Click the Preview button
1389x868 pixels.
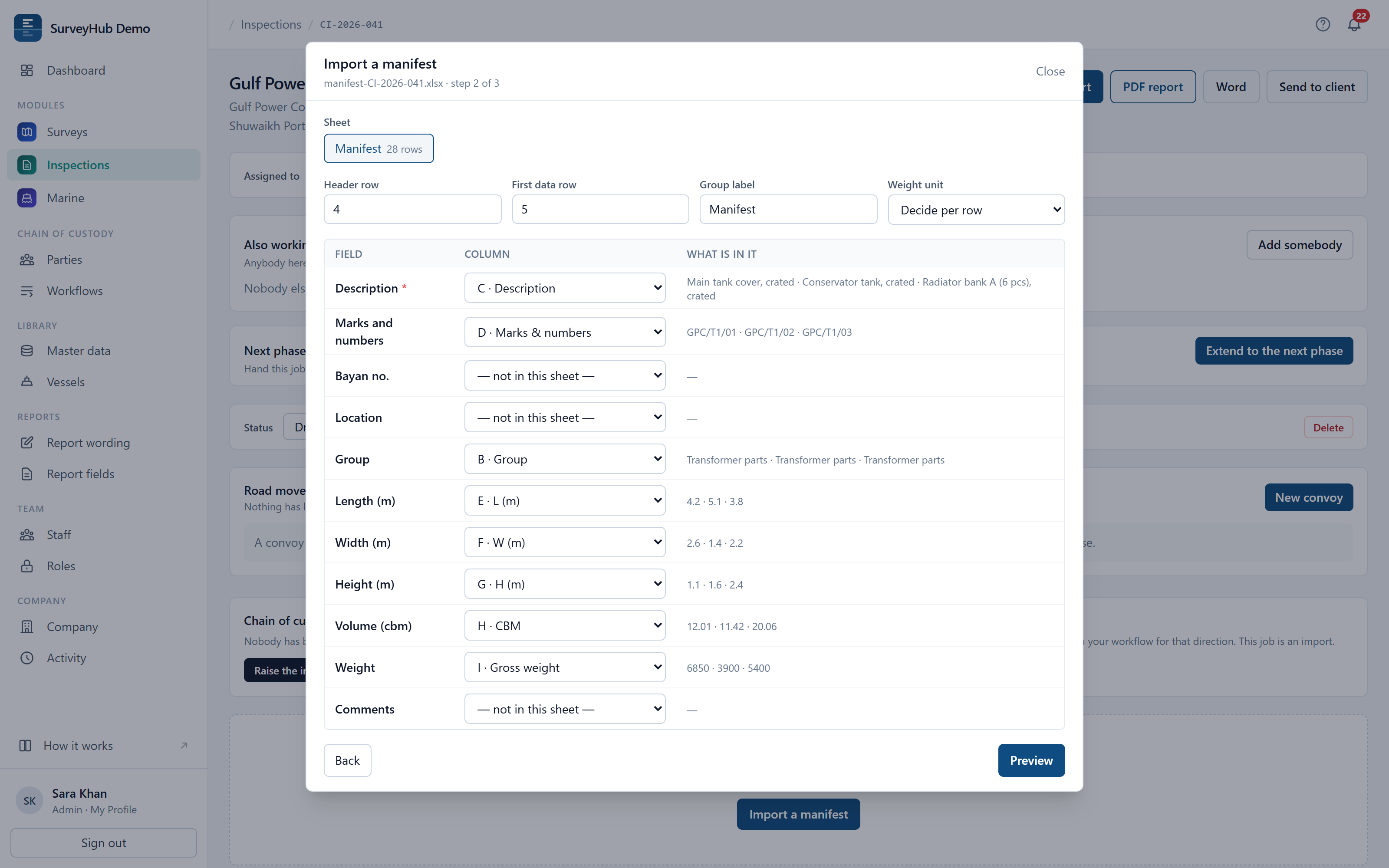tap(1031, 760)
